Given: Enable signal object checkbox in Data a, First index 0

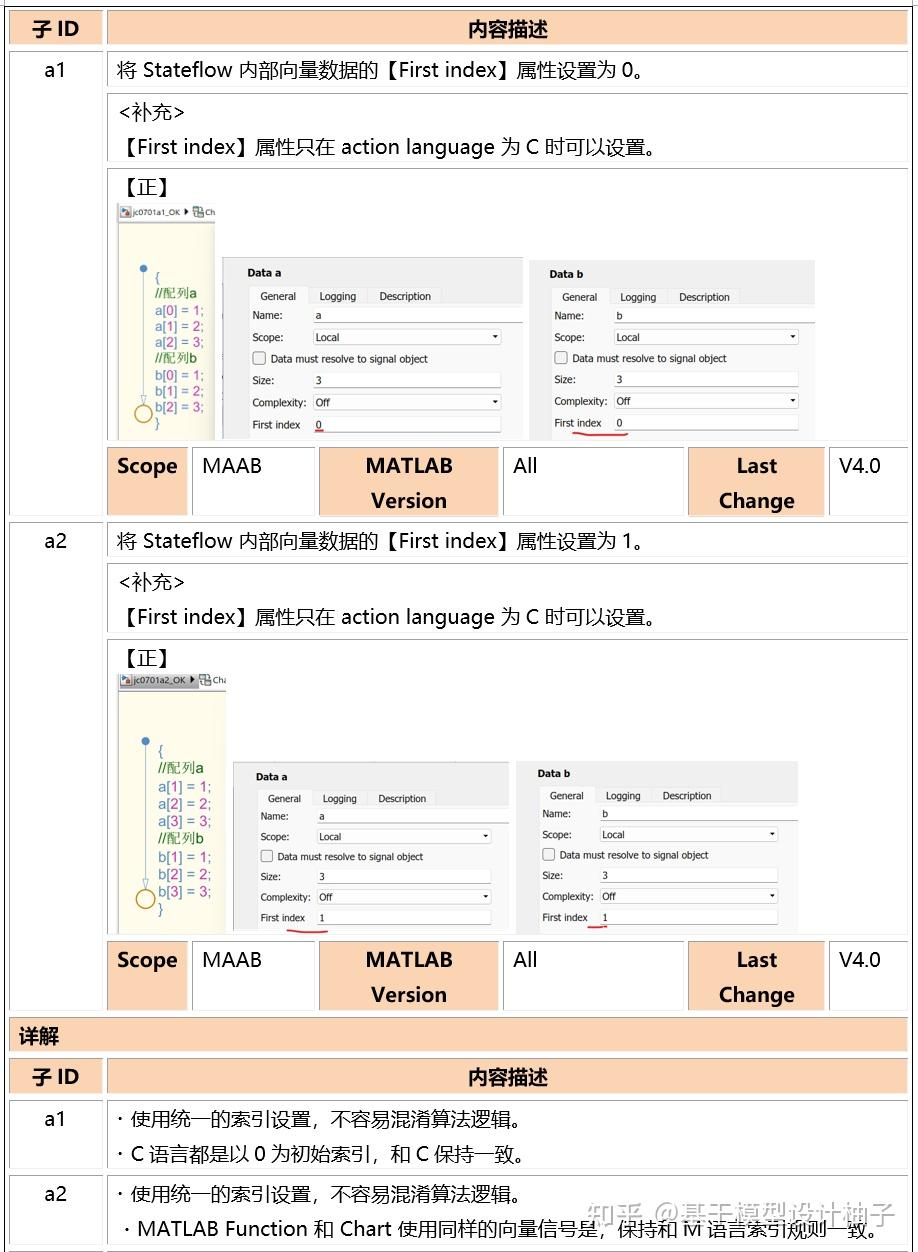Looking at the screenshot, I should (260, 358).
